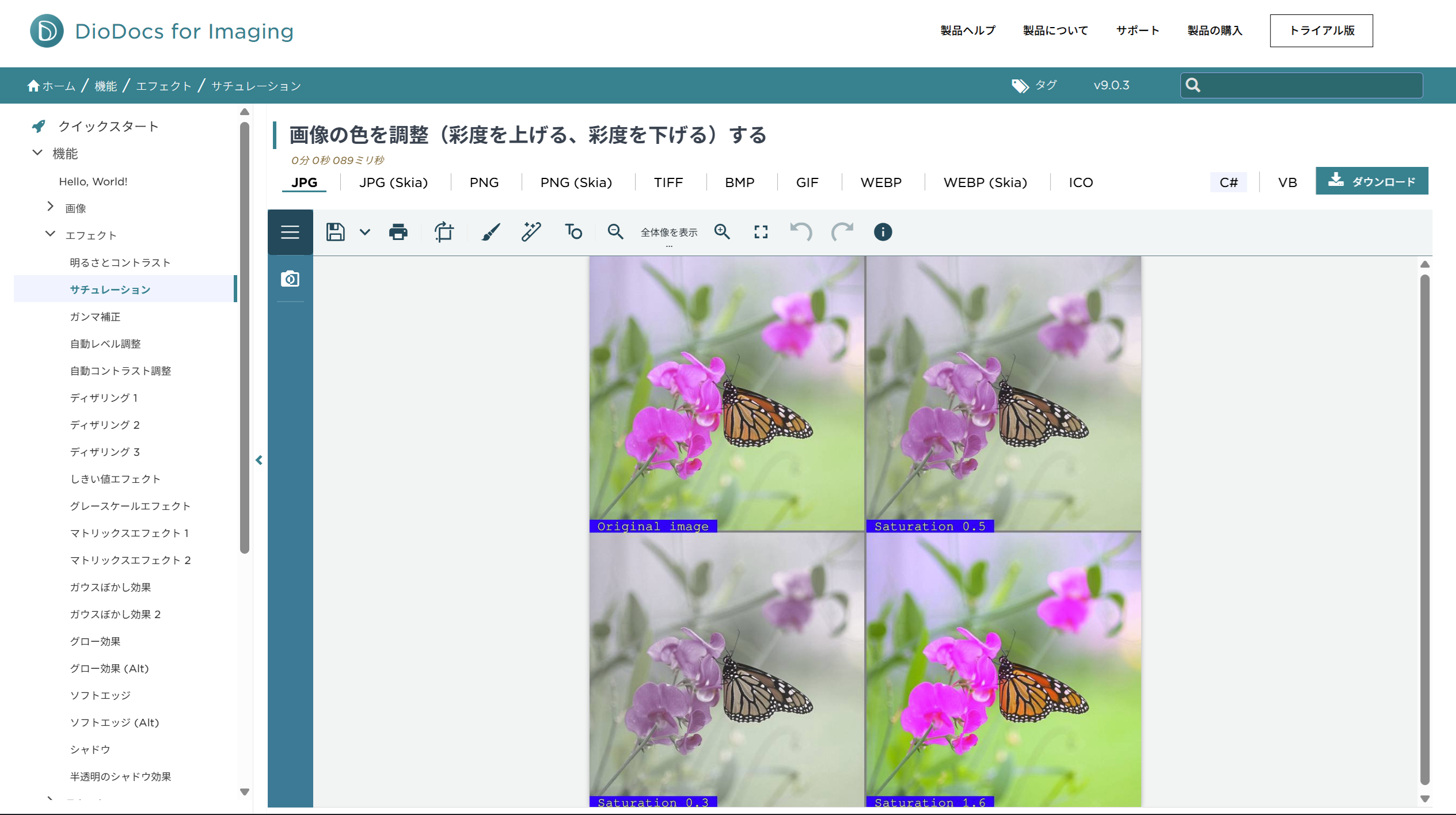
Task: Open 明るさとコントラスト in the sidebar
Action: click(x=120, y=262)
